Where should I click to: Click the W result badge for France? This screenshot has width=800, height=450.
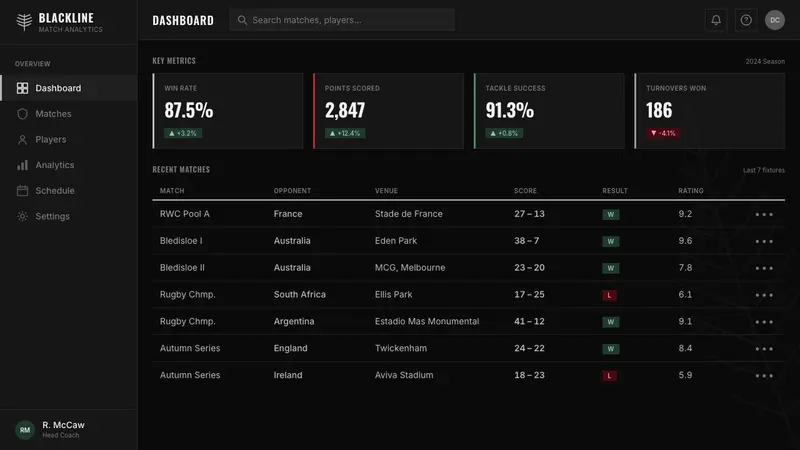tap(611, 214)
